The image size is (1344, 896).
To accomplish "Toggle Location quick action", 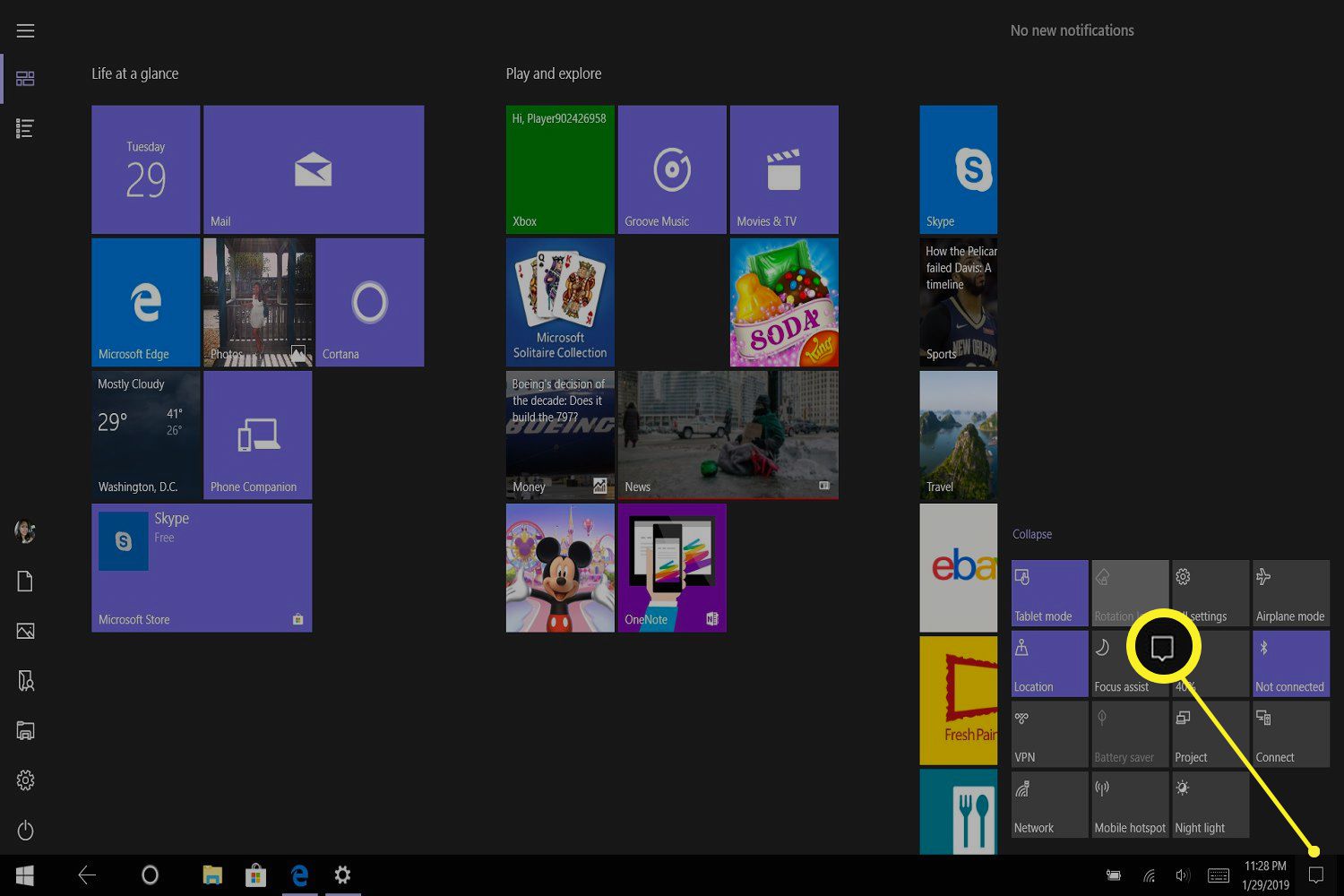I will pyautogui.click(x=1049, y=664).
